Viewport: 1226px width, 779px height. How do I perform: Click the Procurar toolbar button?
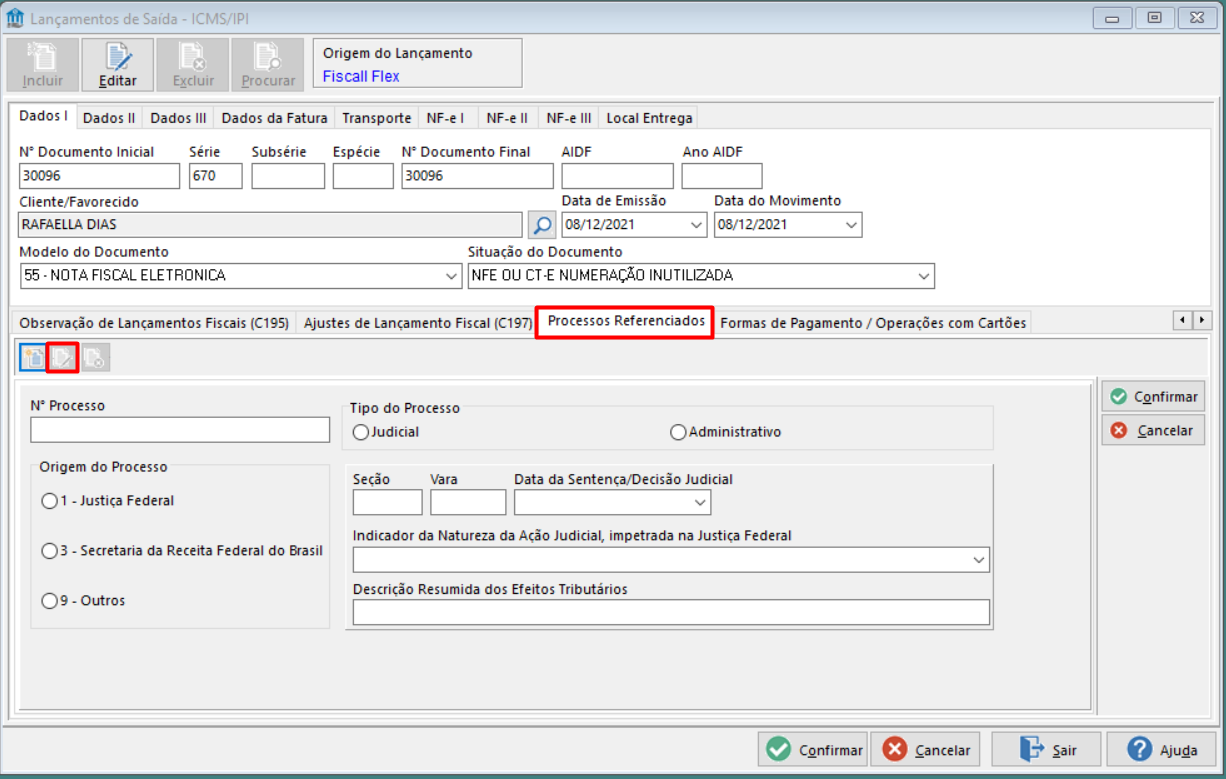[x=268, y=65]
